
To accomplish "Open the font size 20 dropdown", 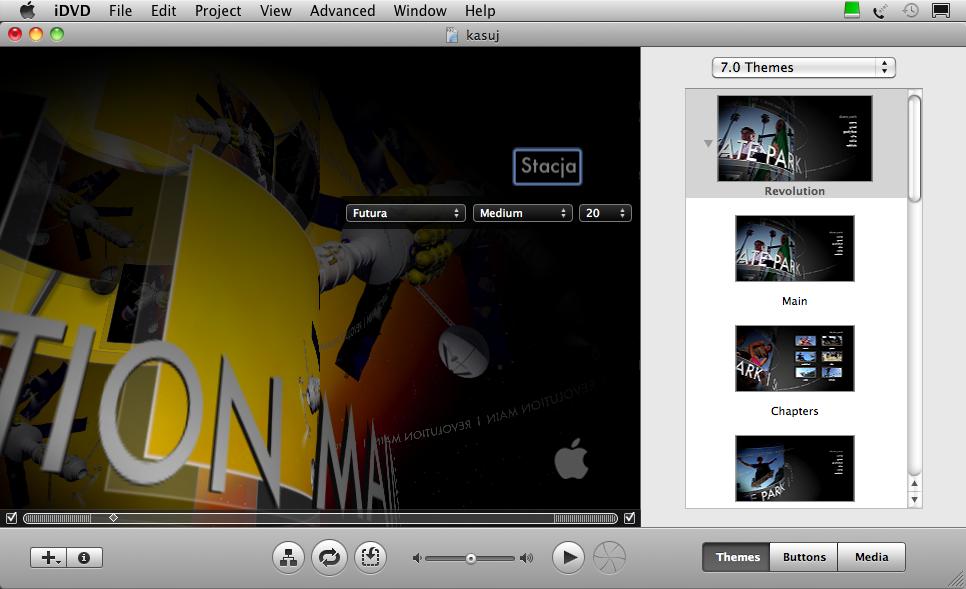I will click(x=605, y=213).
